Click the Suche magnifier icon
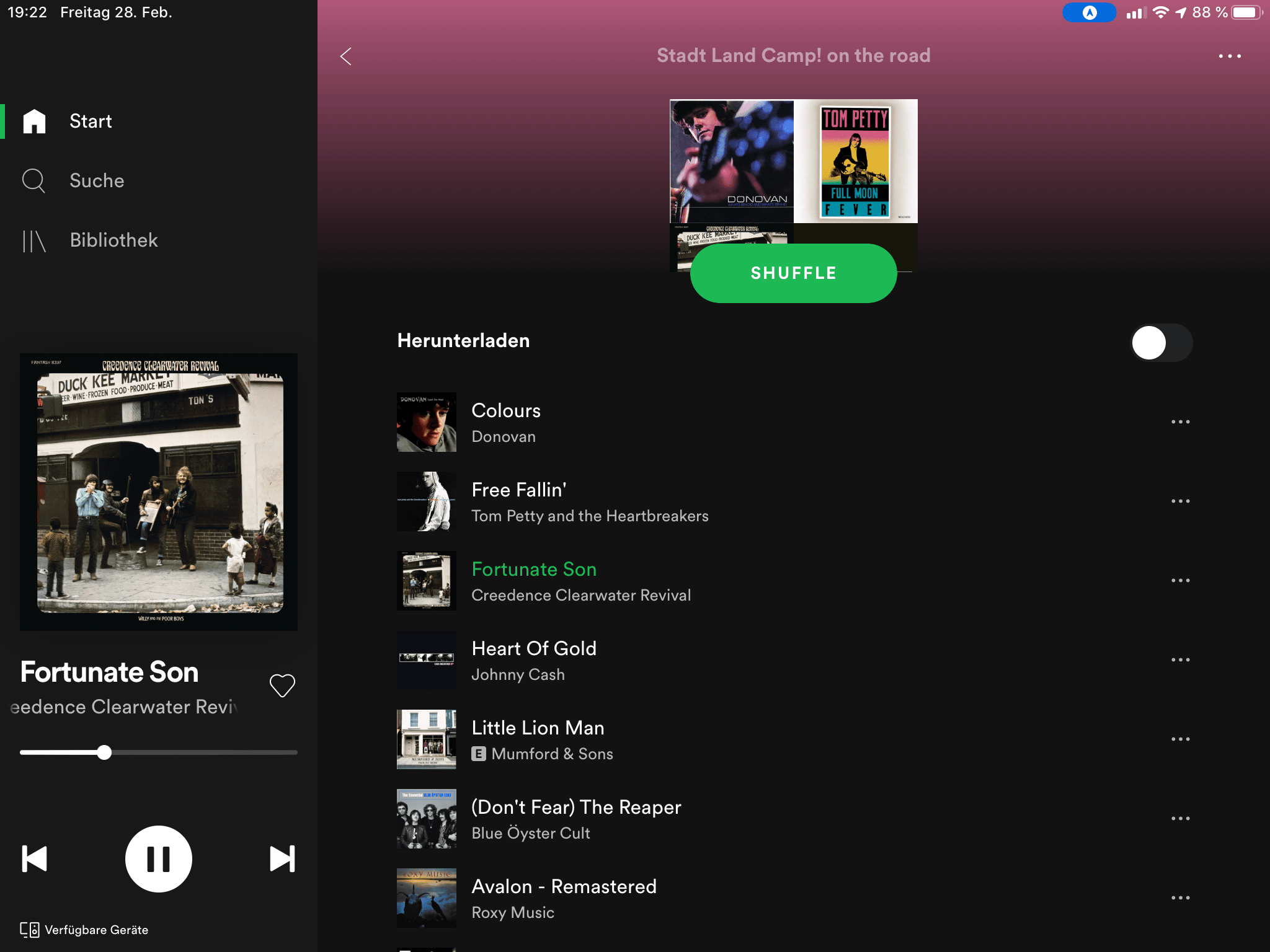 click(x=33, y=180)
